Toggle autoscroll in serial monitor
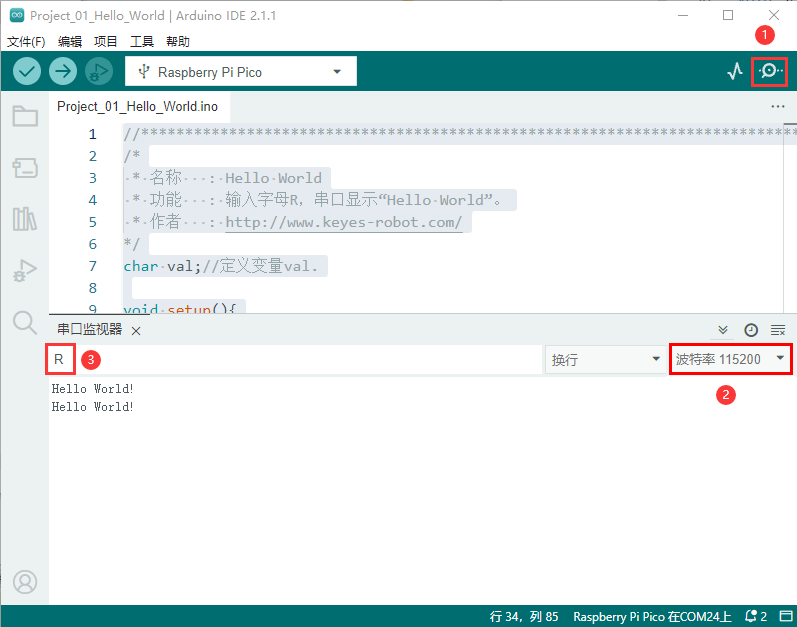Image resolution: width=797 pixels, height=627 pixels. pos(723,330)
